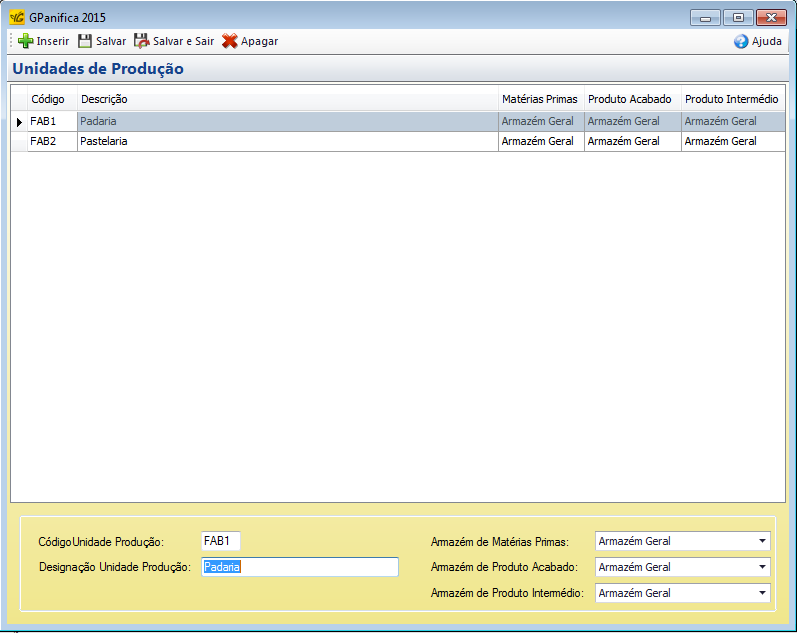This screenshot has height=633, width=797.
Task: Click the green plus Inserir icon
Action: coord(25,41)
